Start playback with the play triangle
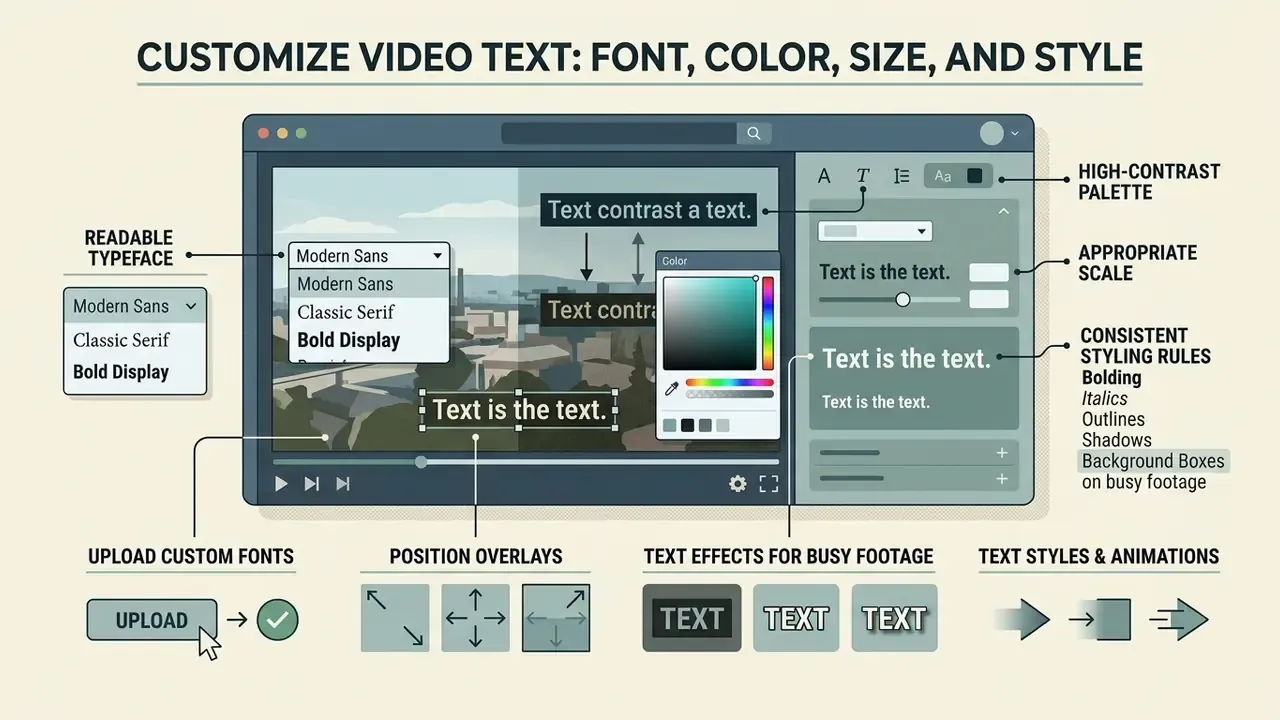Viewport: 1280px width, 720px height. (x=281, y=484)
